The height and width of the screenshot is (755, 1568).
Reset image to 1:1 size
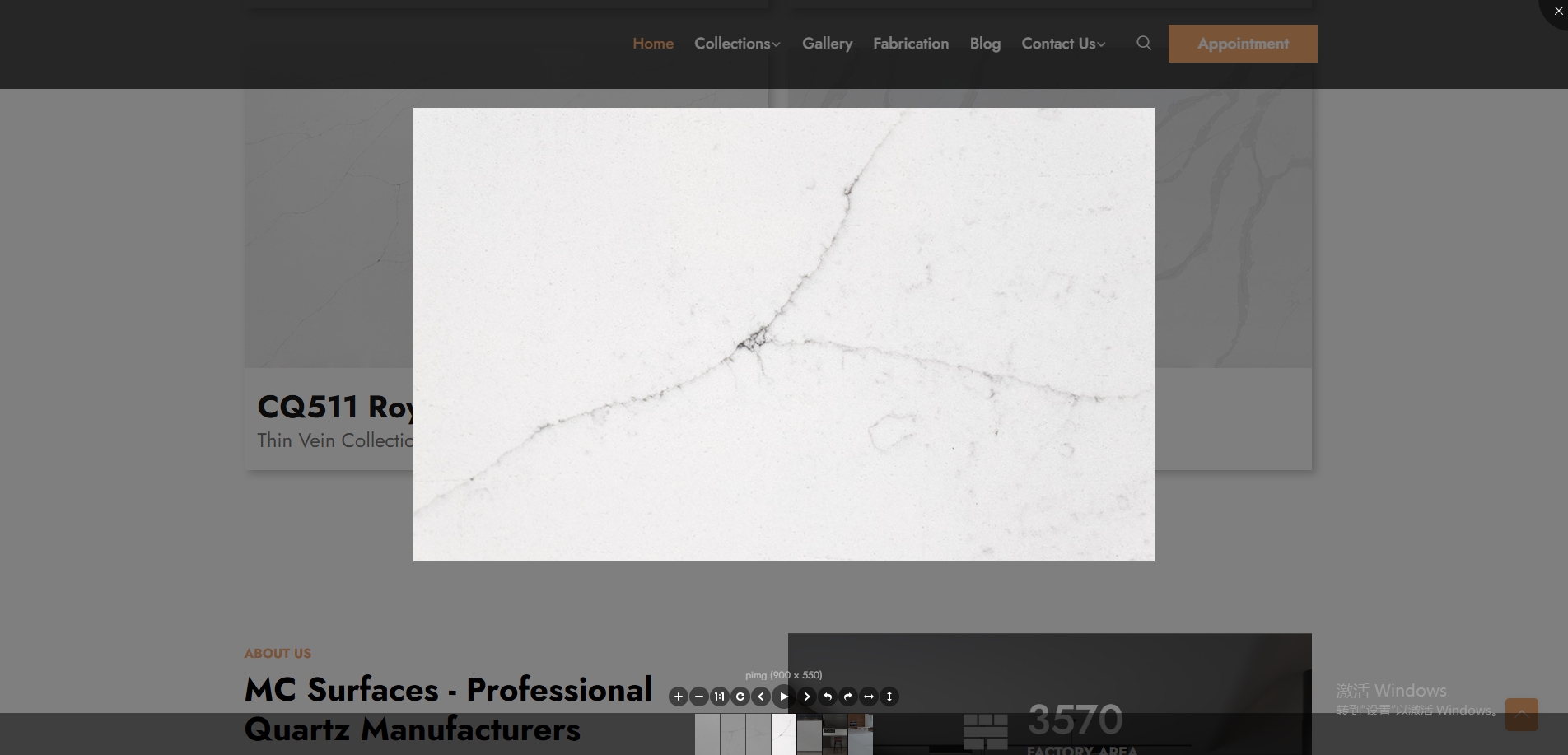720,697
